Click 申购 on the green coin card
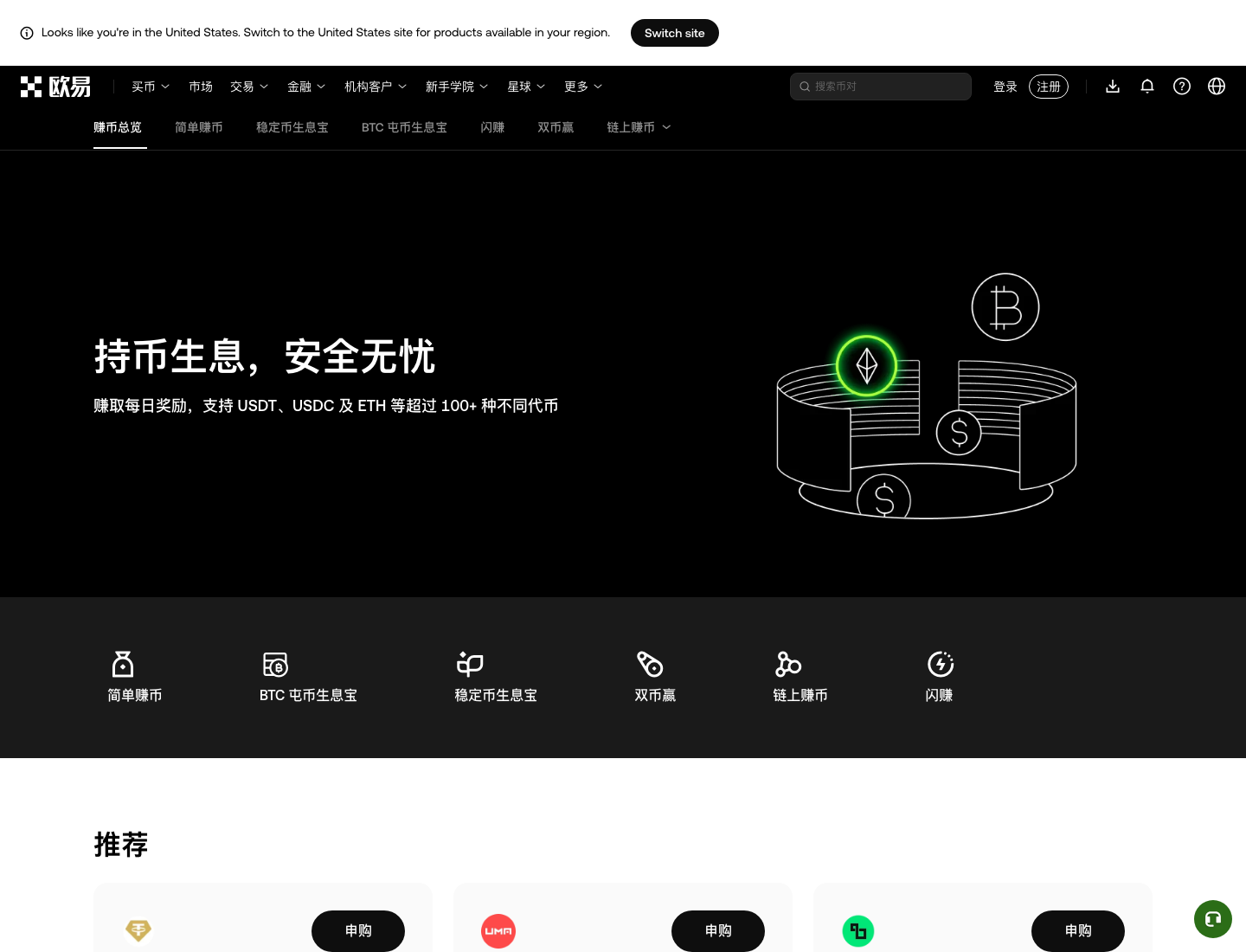This screenshot has width=1246, height=952. (1078, 931)
